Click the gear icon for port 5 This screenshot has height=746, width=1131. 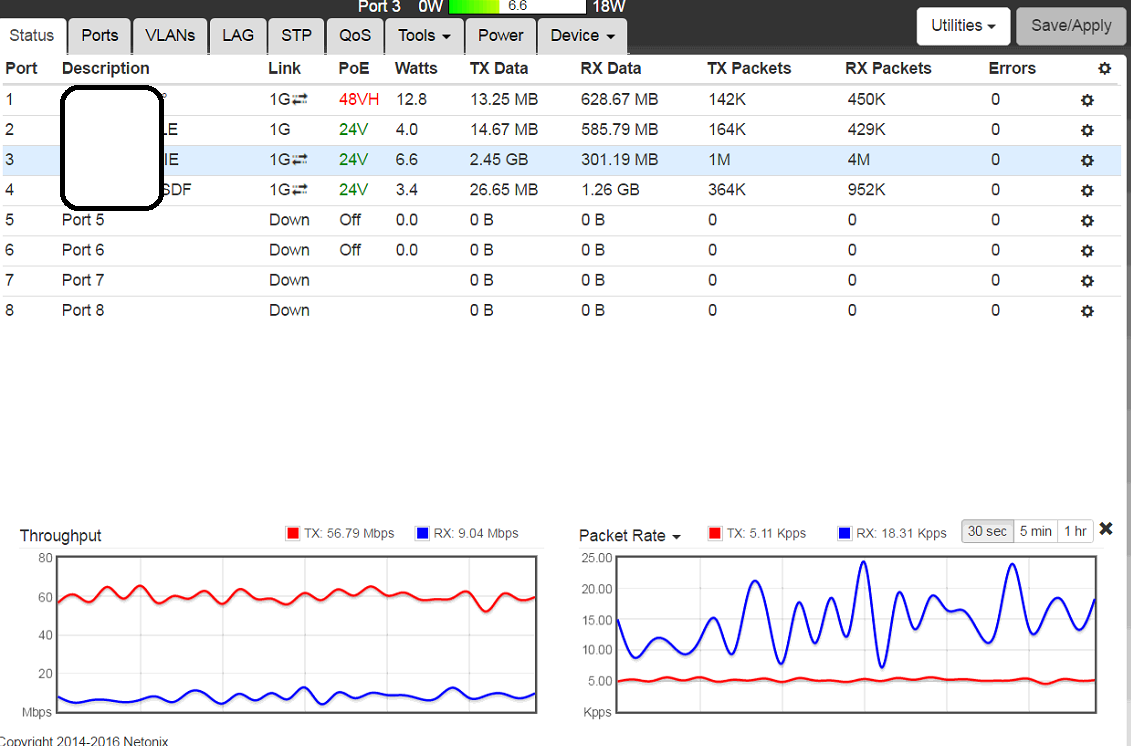(1087, 220)
